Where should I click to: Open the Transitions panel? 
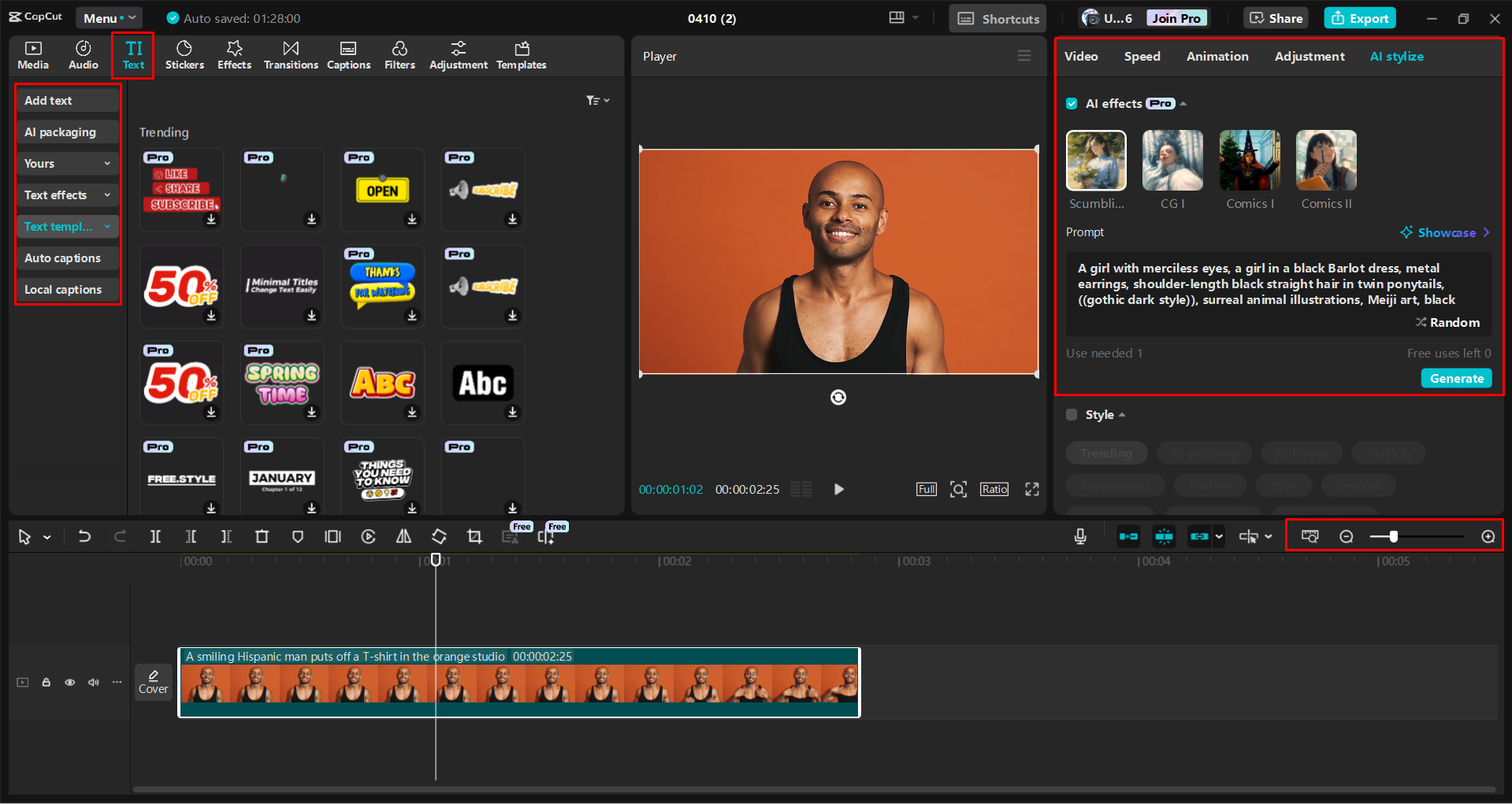pos(291,55)
